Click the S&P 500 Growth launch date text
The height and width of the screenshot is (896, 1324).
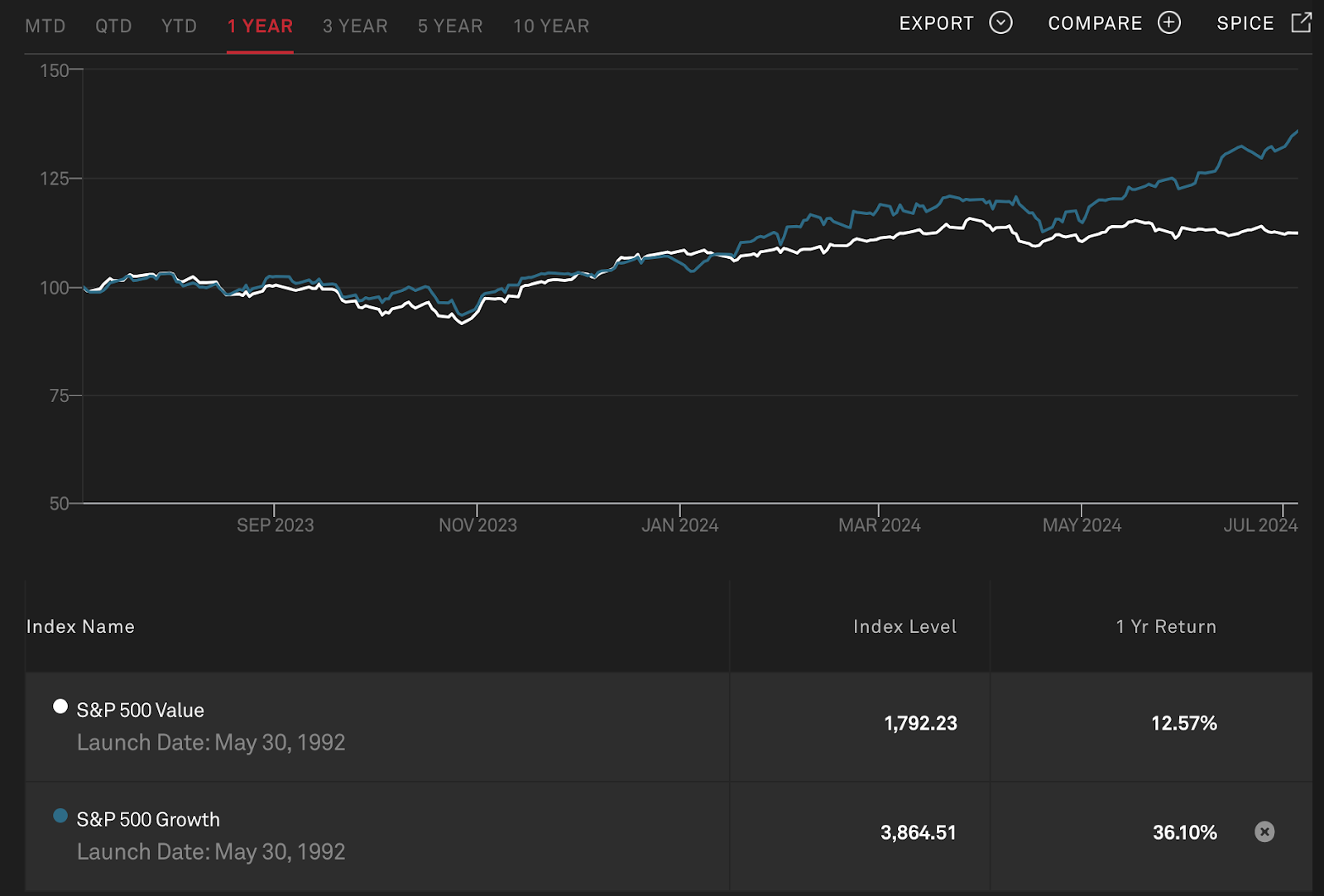(x=211, y=851)
